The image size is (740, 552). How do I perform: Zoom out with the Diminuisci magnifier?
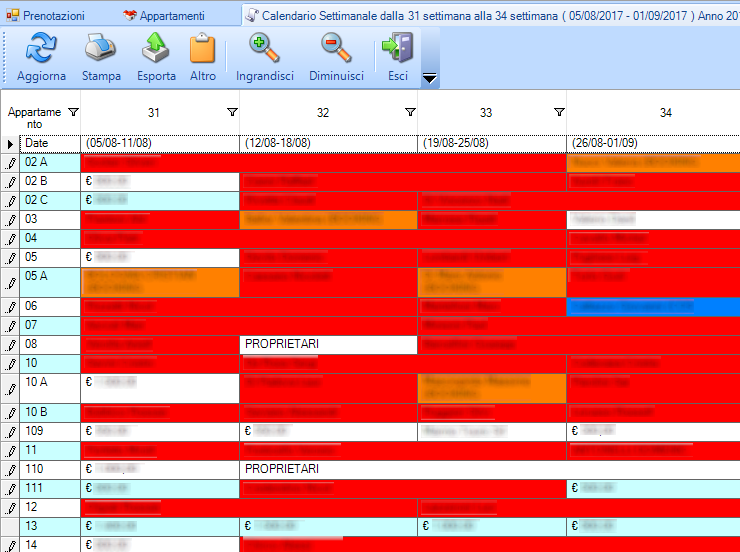(336, 48)
